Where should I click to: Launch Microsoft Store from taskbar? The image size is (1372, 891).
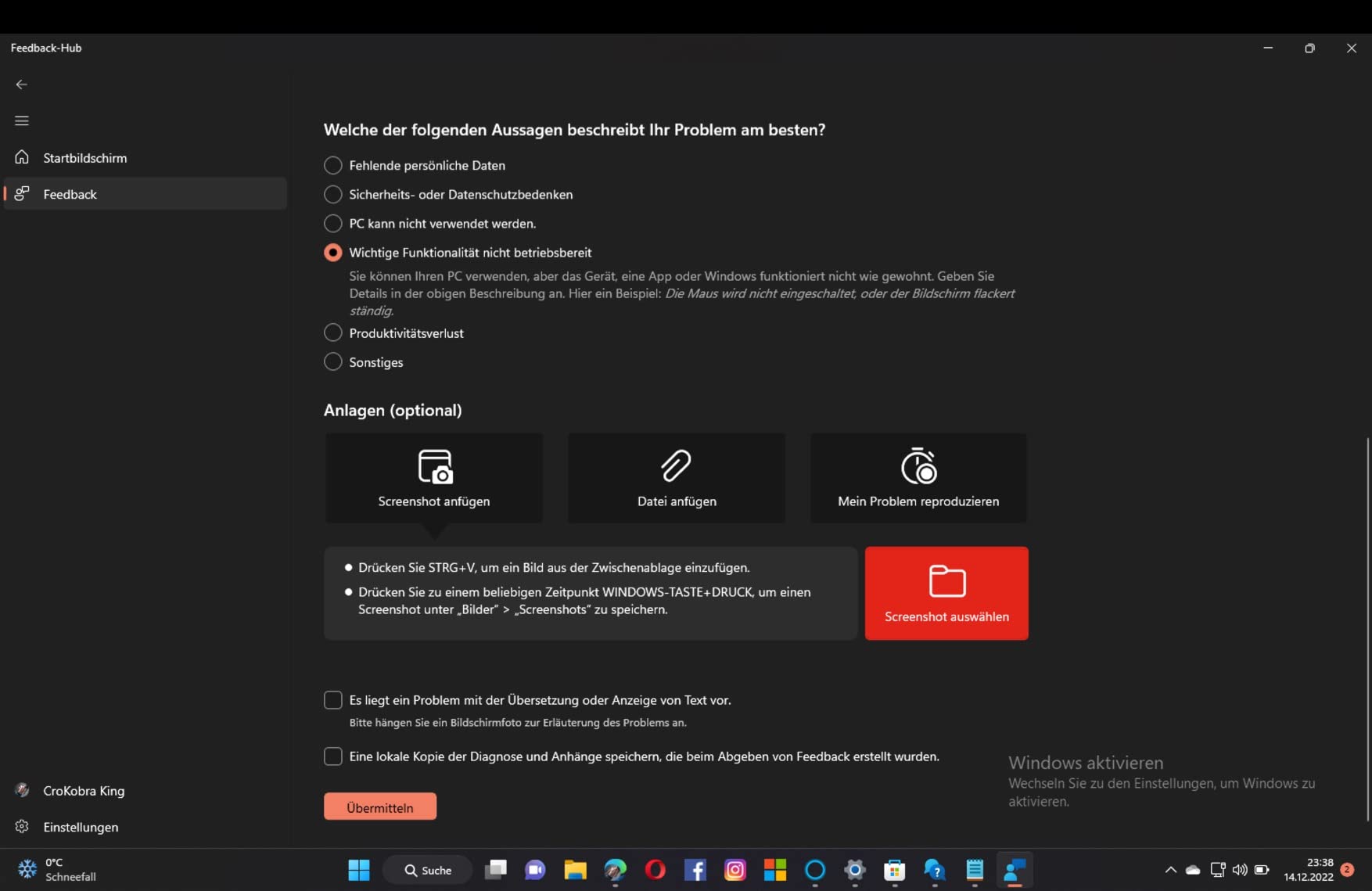point(895,870)
